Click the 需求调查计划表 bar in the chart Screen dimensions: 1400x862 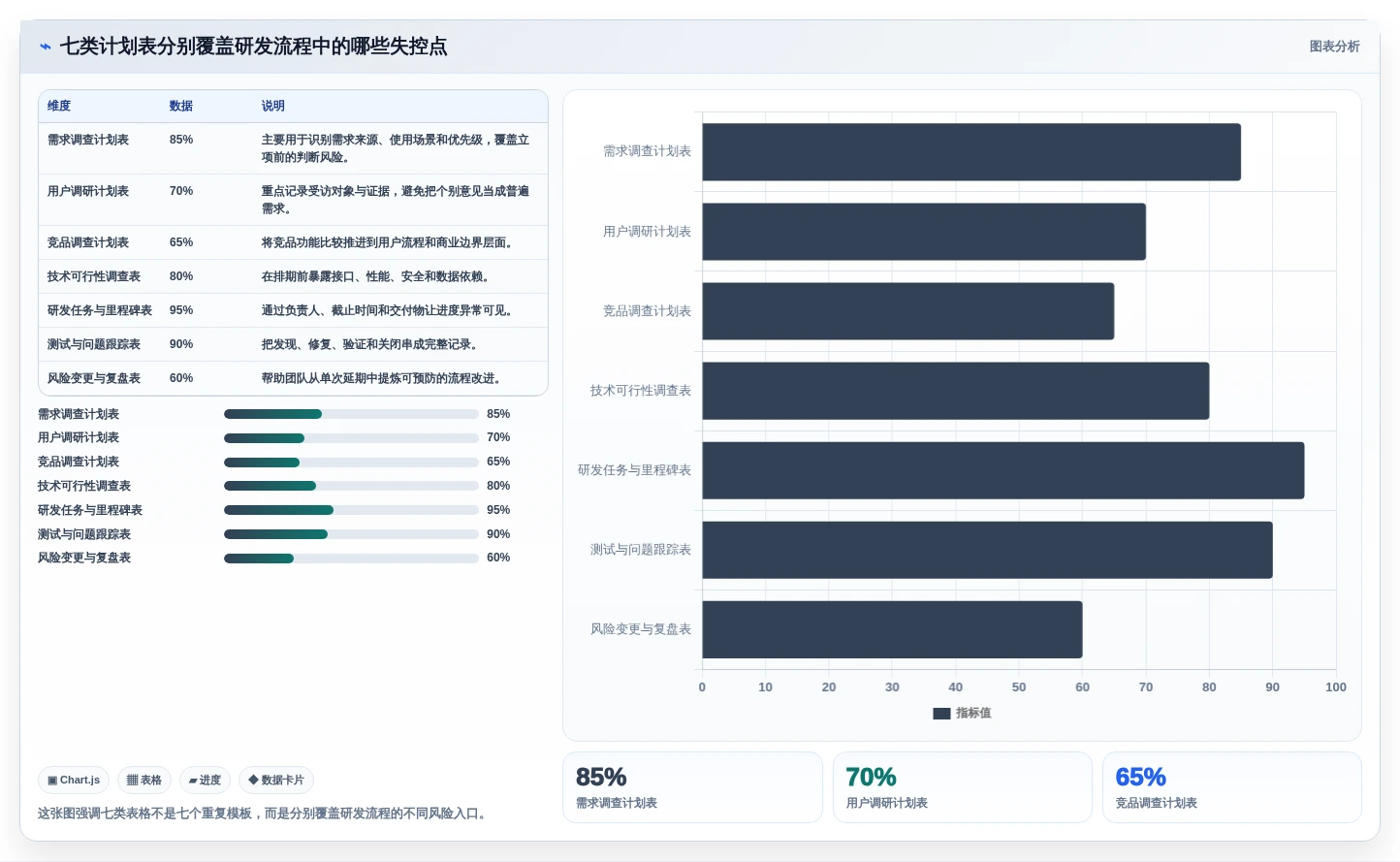[x=971, y=152]
